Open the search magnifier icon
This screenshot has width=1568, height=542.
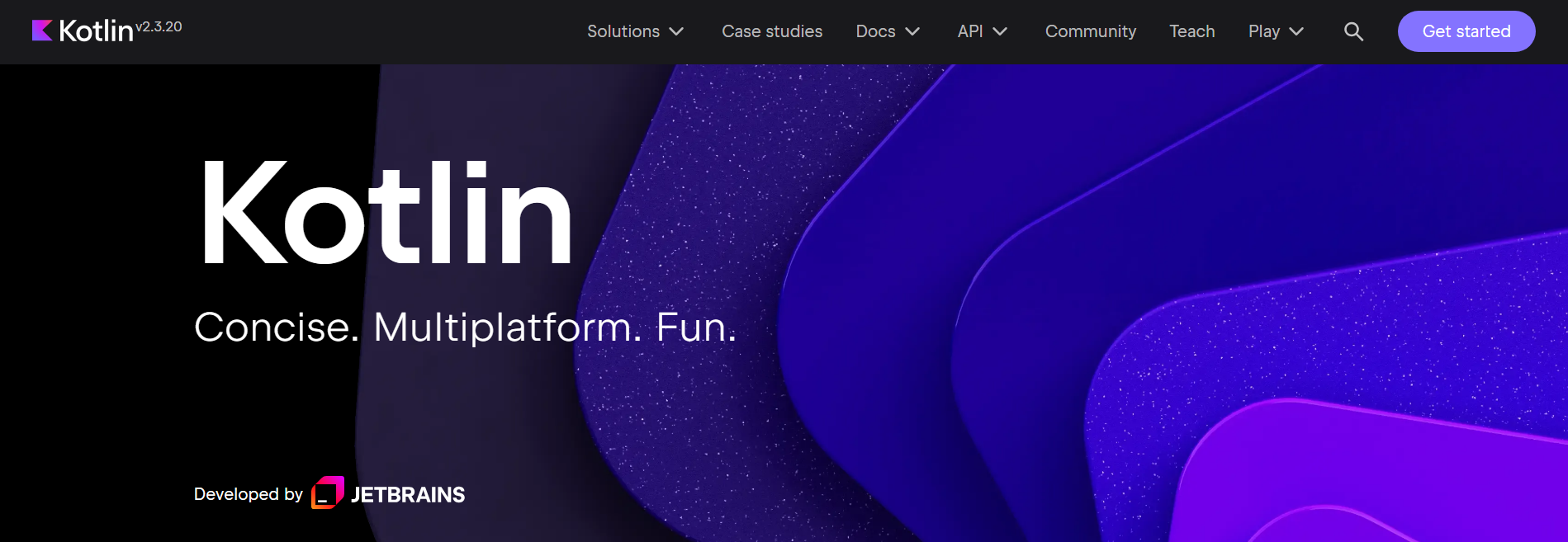coord(1352,31)
